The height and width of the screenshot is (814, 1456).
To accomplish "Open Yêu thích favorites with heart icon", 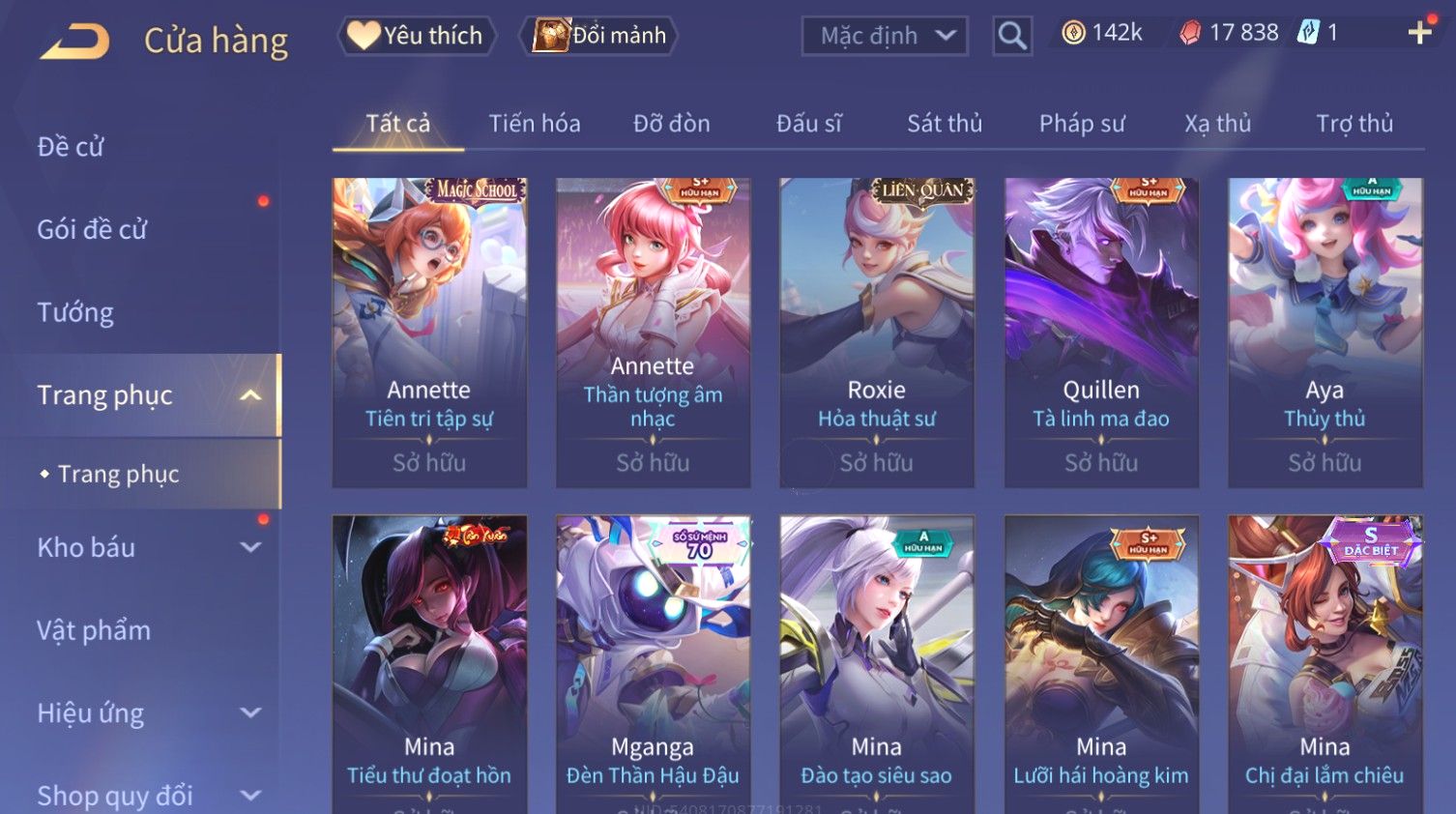I will (x=416, y=36).
